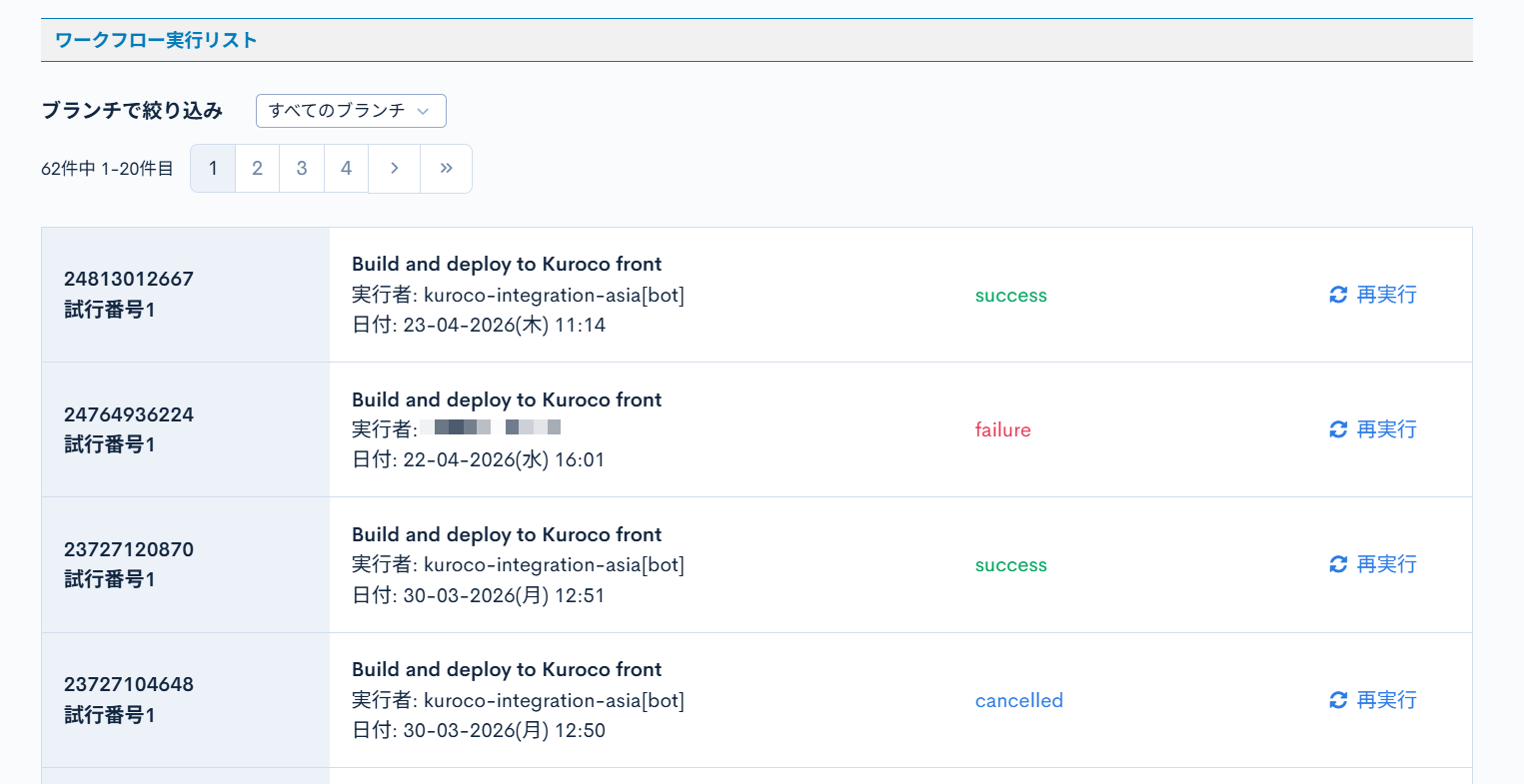Screen dimensions: 1524x784
Task: Select run ID 24813012667
Action: coord(129,279)
